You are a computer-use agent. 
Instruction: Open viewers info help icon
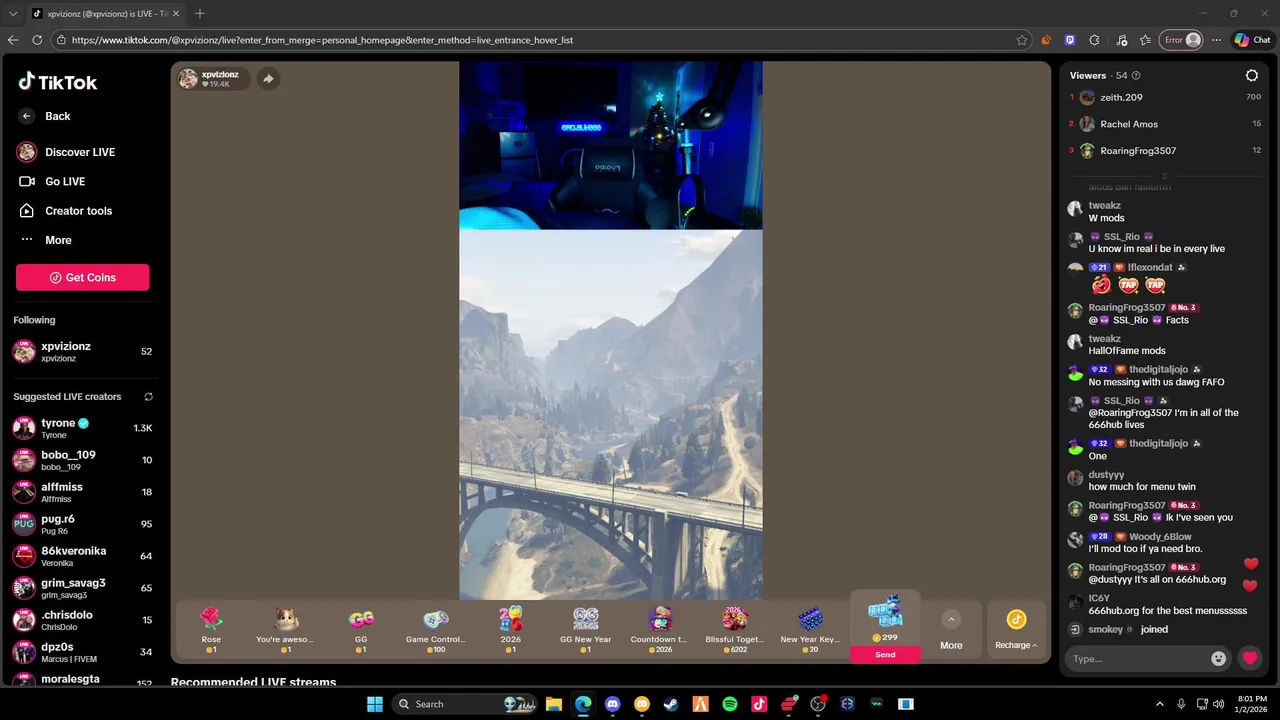point(1136,76)
